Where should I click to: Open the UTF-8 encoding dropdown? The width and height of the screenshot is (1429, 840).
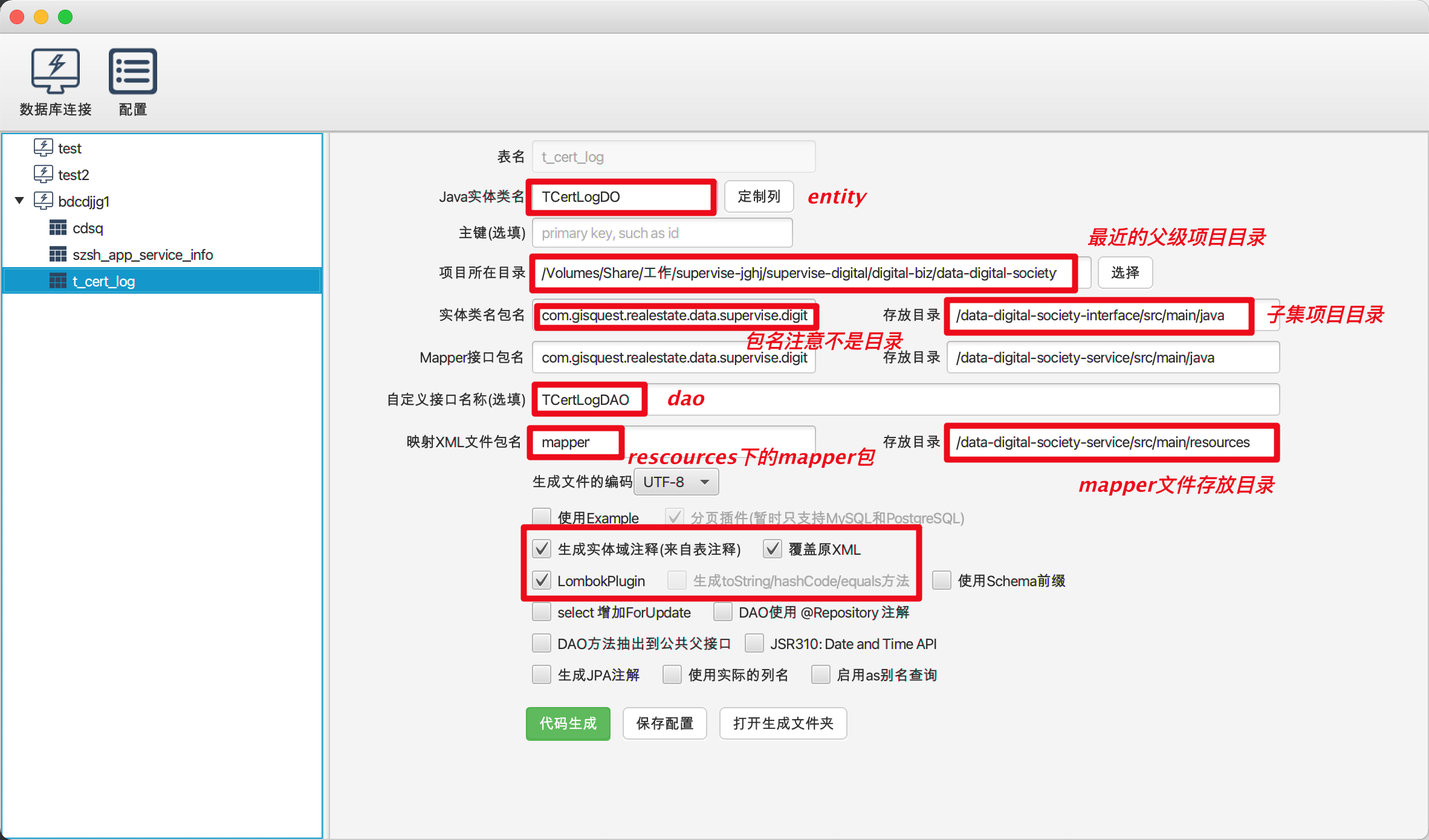coord(676,482)
